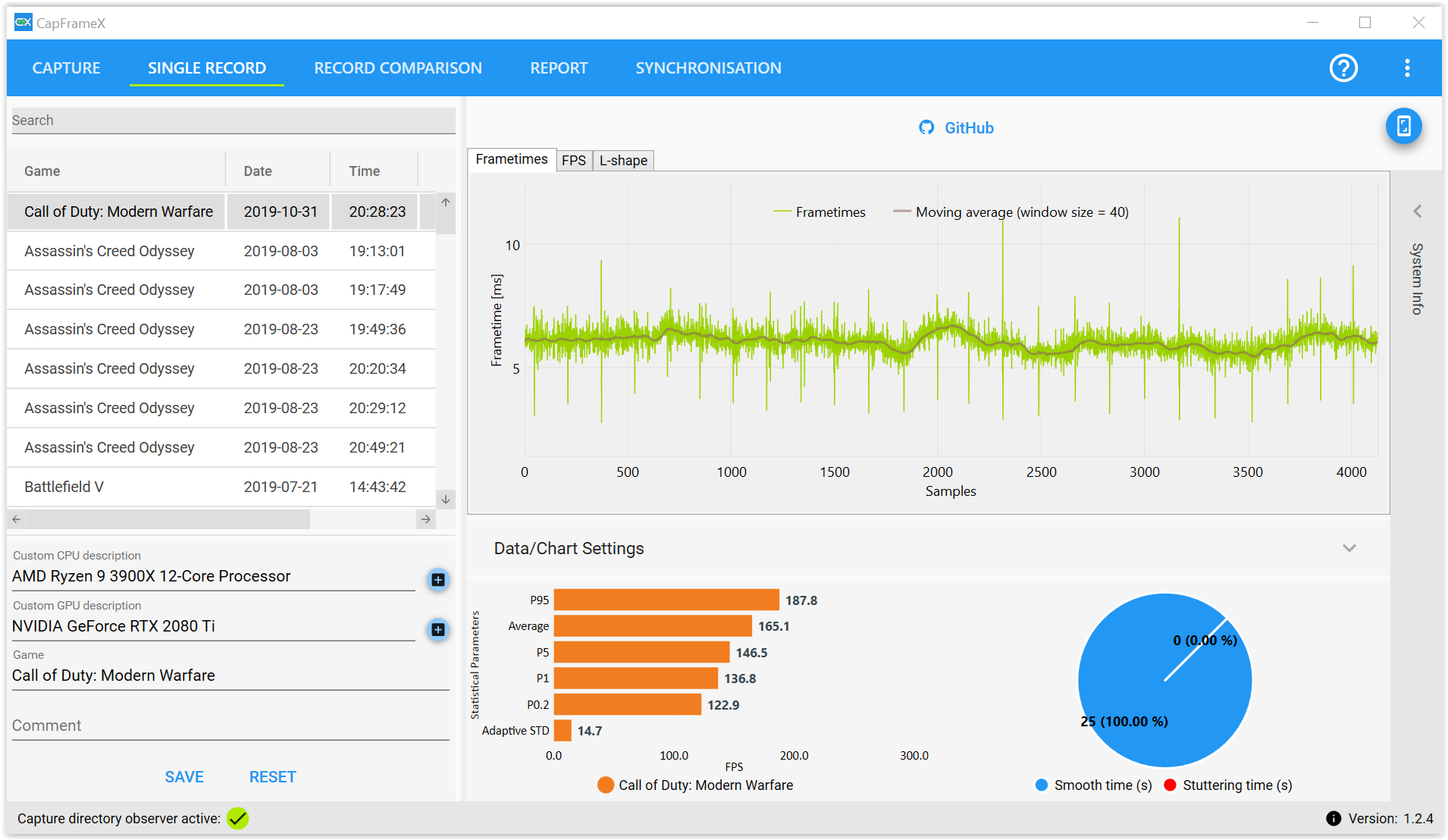
Task: Click the horizontal scroll left arrow
Action: pyautogui.click(x=17, y=519)
